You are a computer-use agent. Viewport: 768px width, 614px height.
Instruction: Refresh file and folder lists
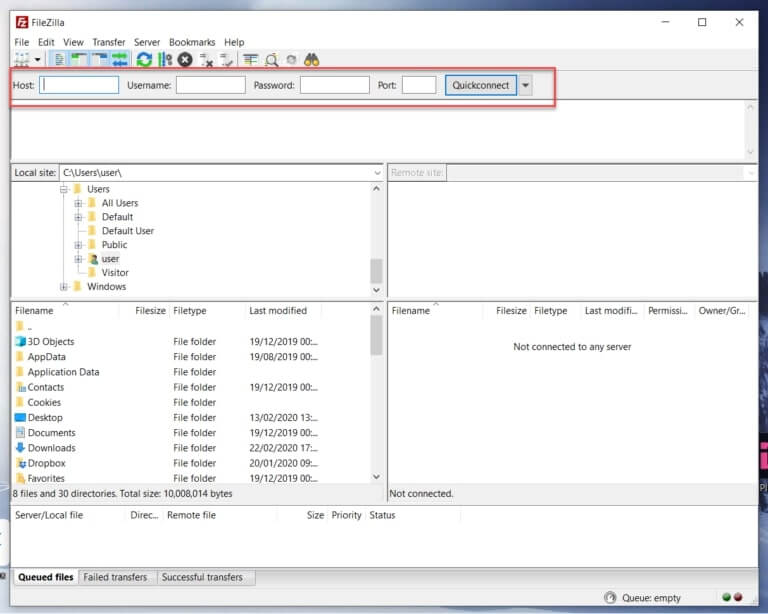144,60
